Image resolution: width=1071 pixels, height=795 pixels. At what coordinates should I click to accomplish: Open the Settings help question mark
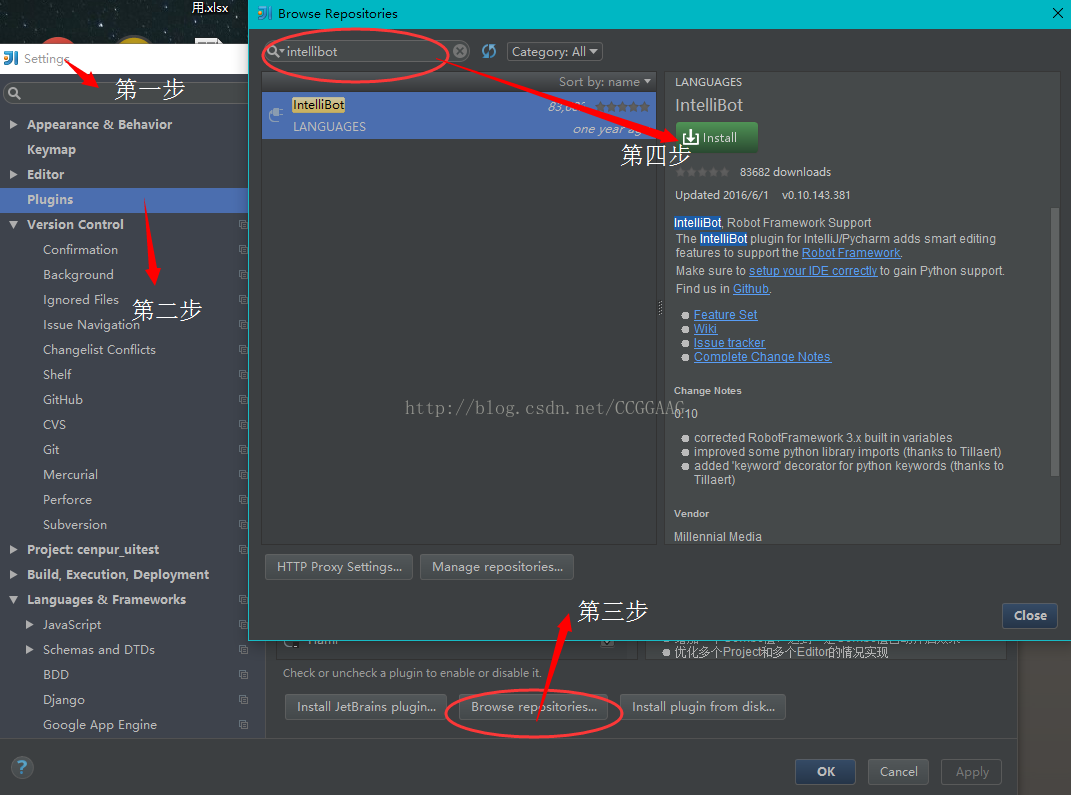22,767
